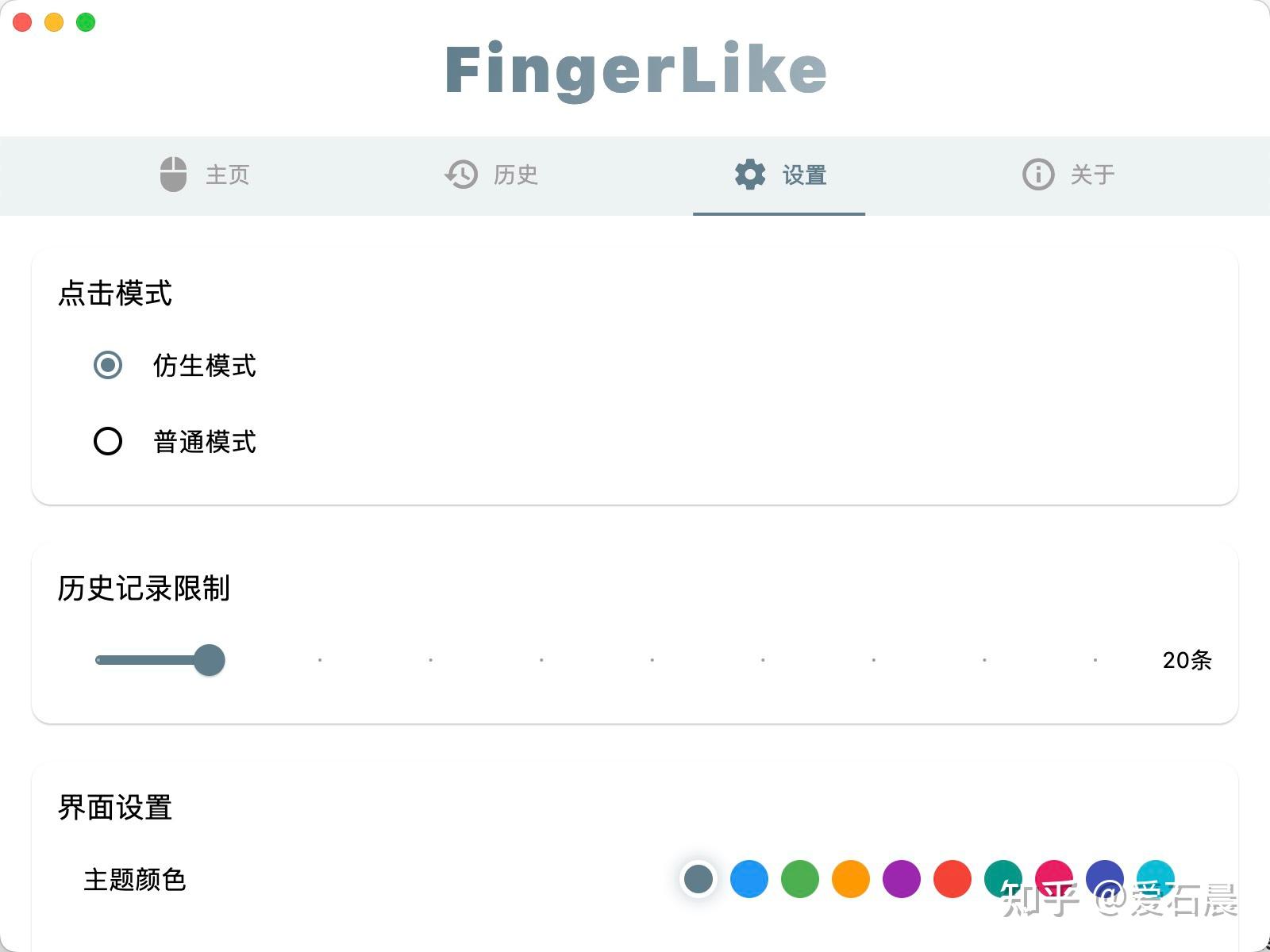
Task: Click the mouse icon on the 主页 tab
Action: (x=173, y=175)
